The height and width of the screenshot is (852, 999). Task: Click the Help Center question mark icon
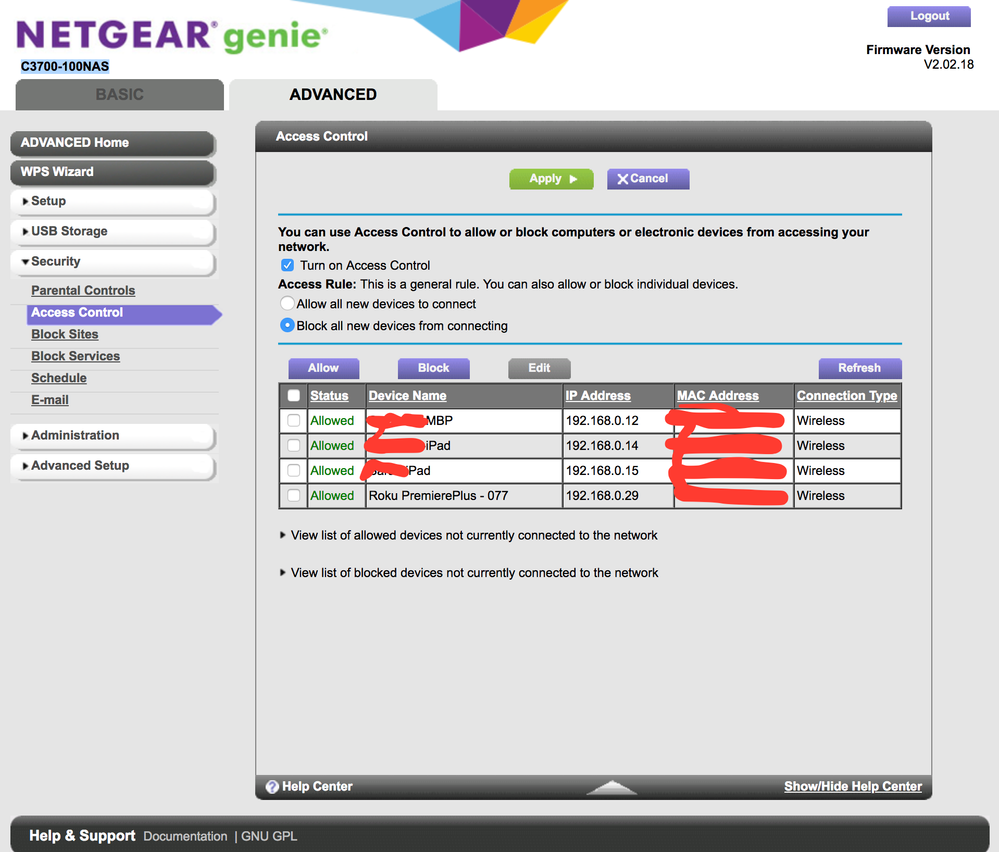[272, 787]
